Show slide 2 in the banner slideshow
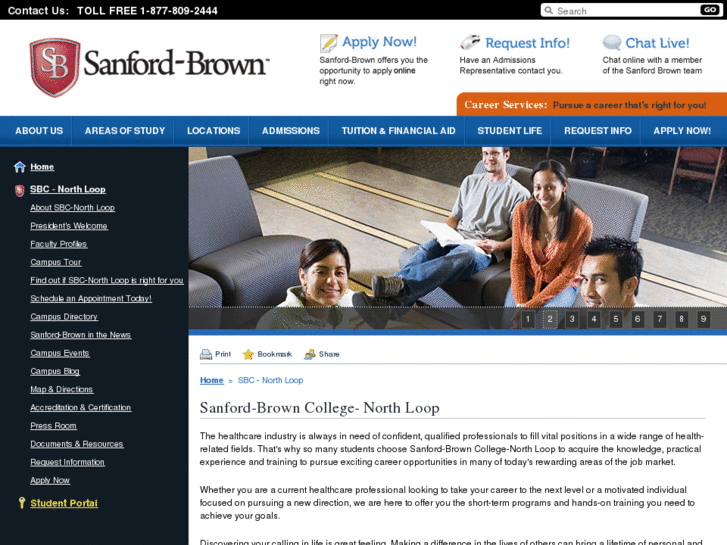The width and height of the screenshot is (727, 545). point(550,319)
